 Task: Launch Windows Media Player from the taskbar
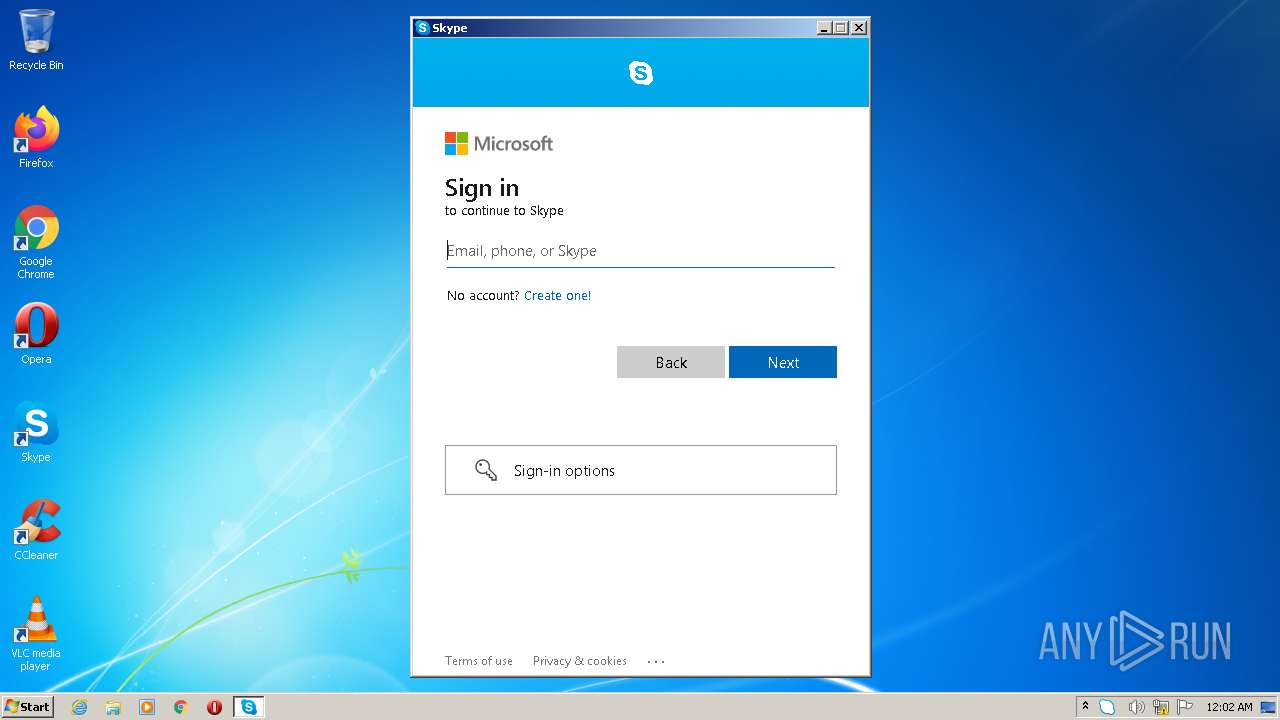coord(147,707)
